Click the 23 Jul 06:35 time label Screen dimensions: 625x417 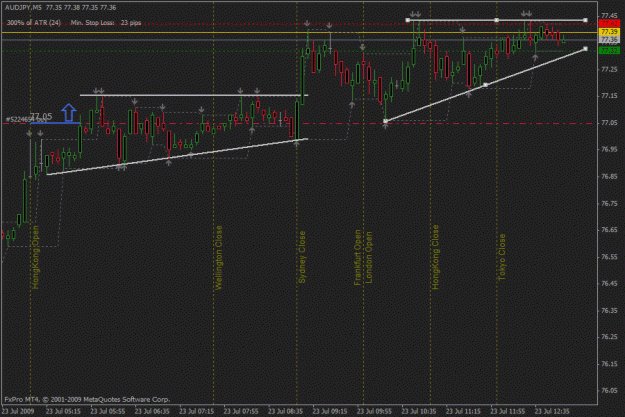pos(152,411)
